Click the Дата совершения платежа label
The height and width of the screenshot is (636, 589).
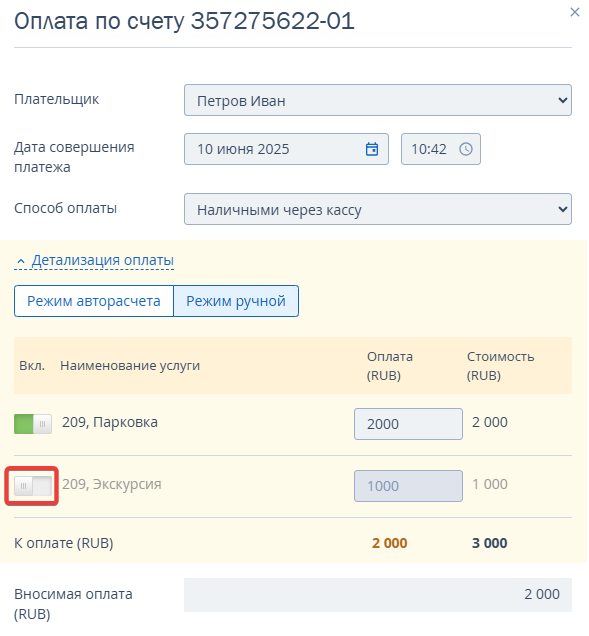[74, 157]
